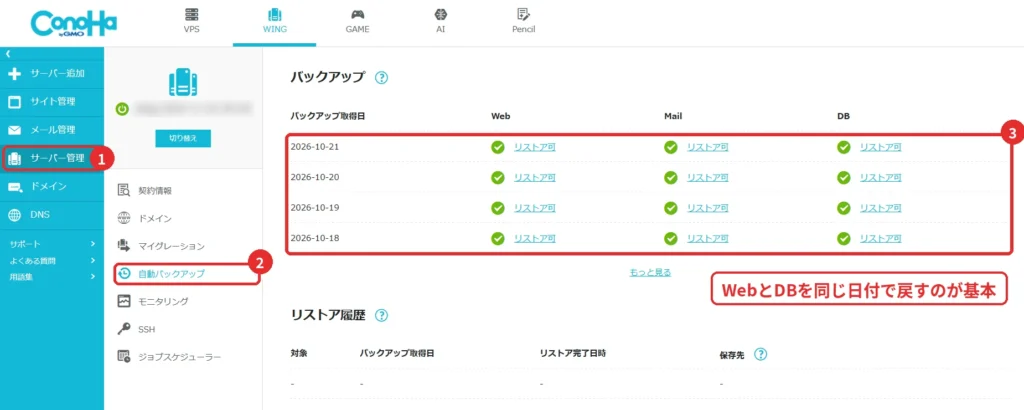Click the バックアップ取得日 header in backup table
Viewport: 1024px width, 410px height.
click(328, 116)
